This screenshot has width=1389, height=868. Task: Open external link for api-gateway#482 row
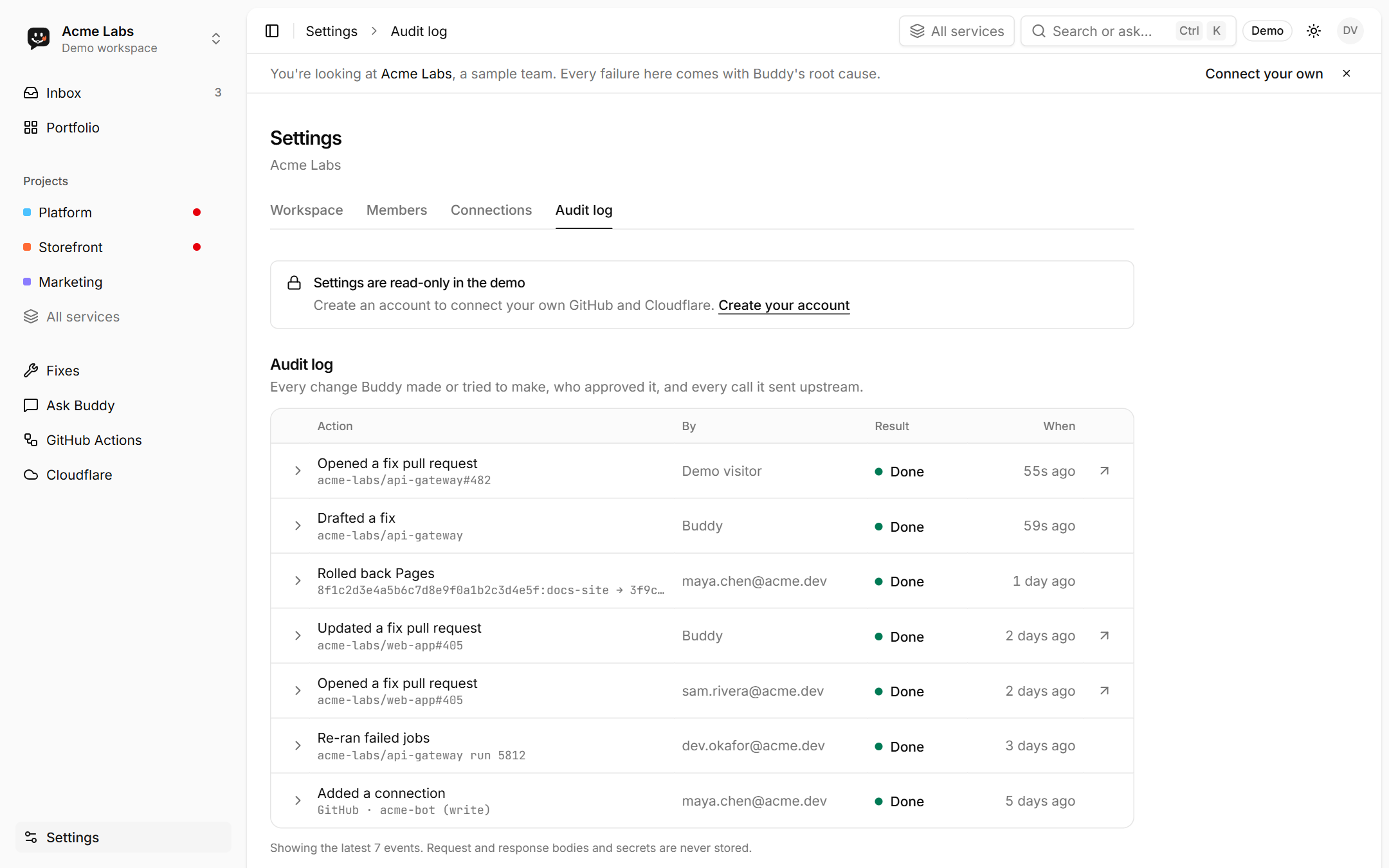[1104, 471]
